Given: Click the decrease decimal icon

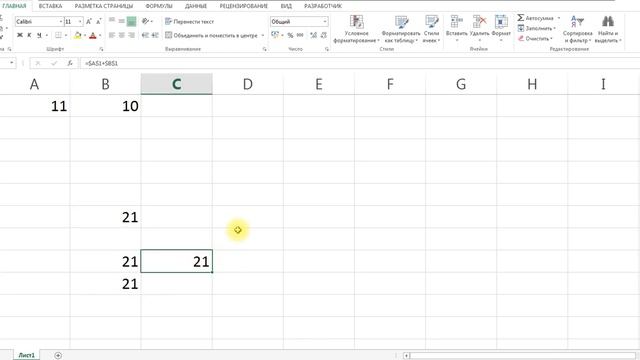Looking at the screenshot, I should [x=324, y=36].
